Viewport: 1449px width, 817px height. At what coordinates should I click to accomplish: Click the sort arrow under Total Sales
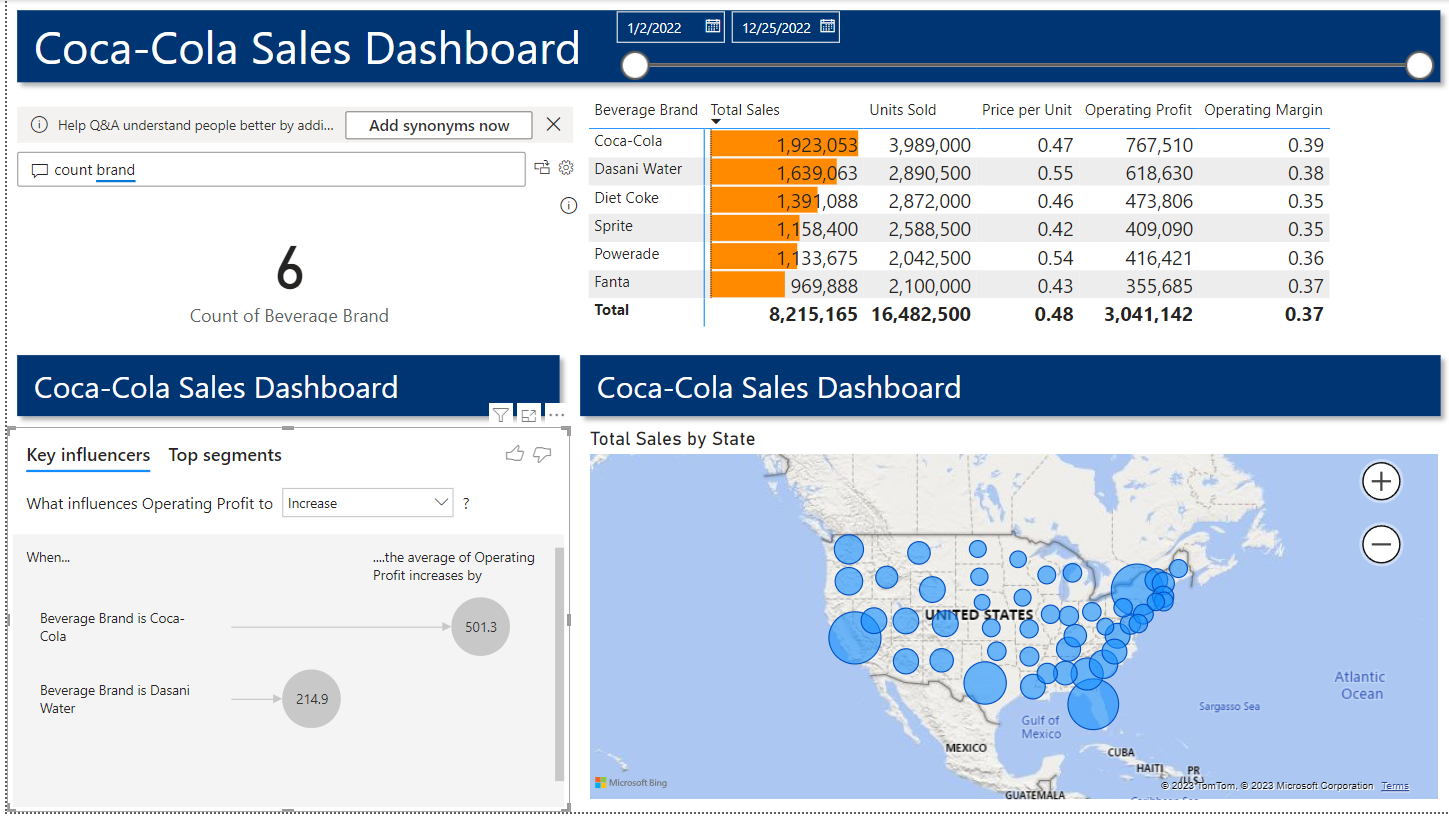tap(716, 122)
